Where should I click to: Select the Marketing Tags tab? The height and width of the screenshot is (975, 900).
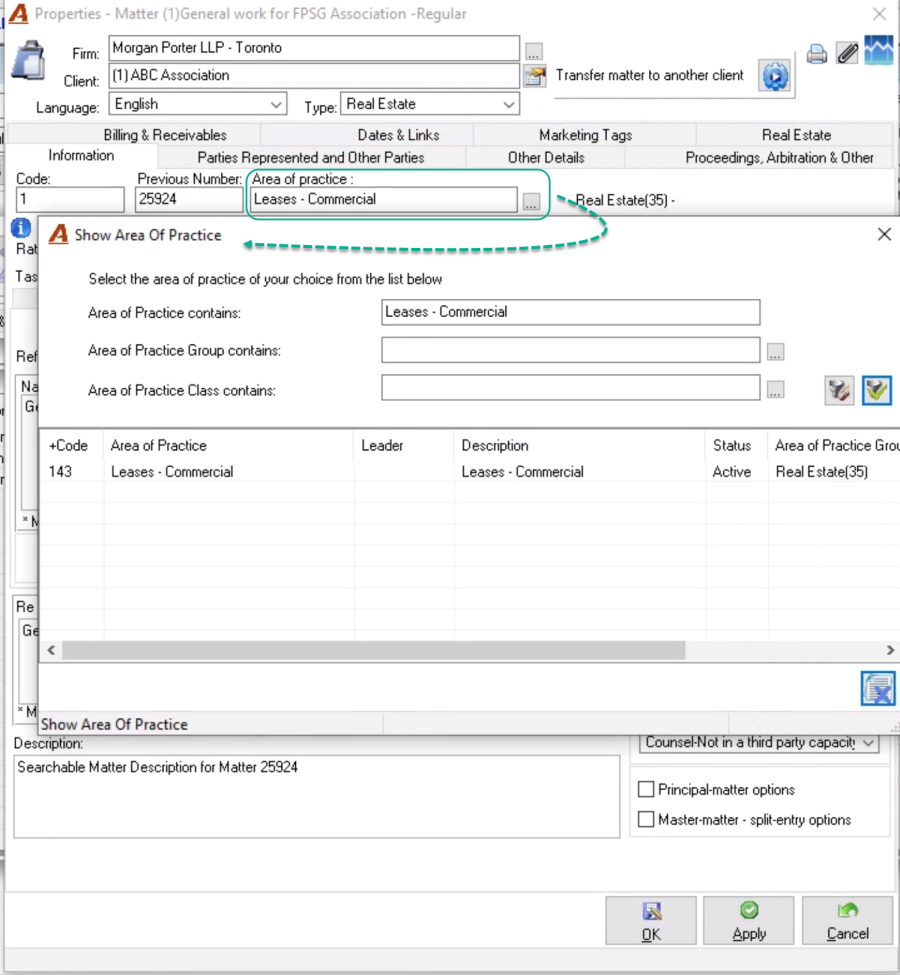click(x=585, y=135)
